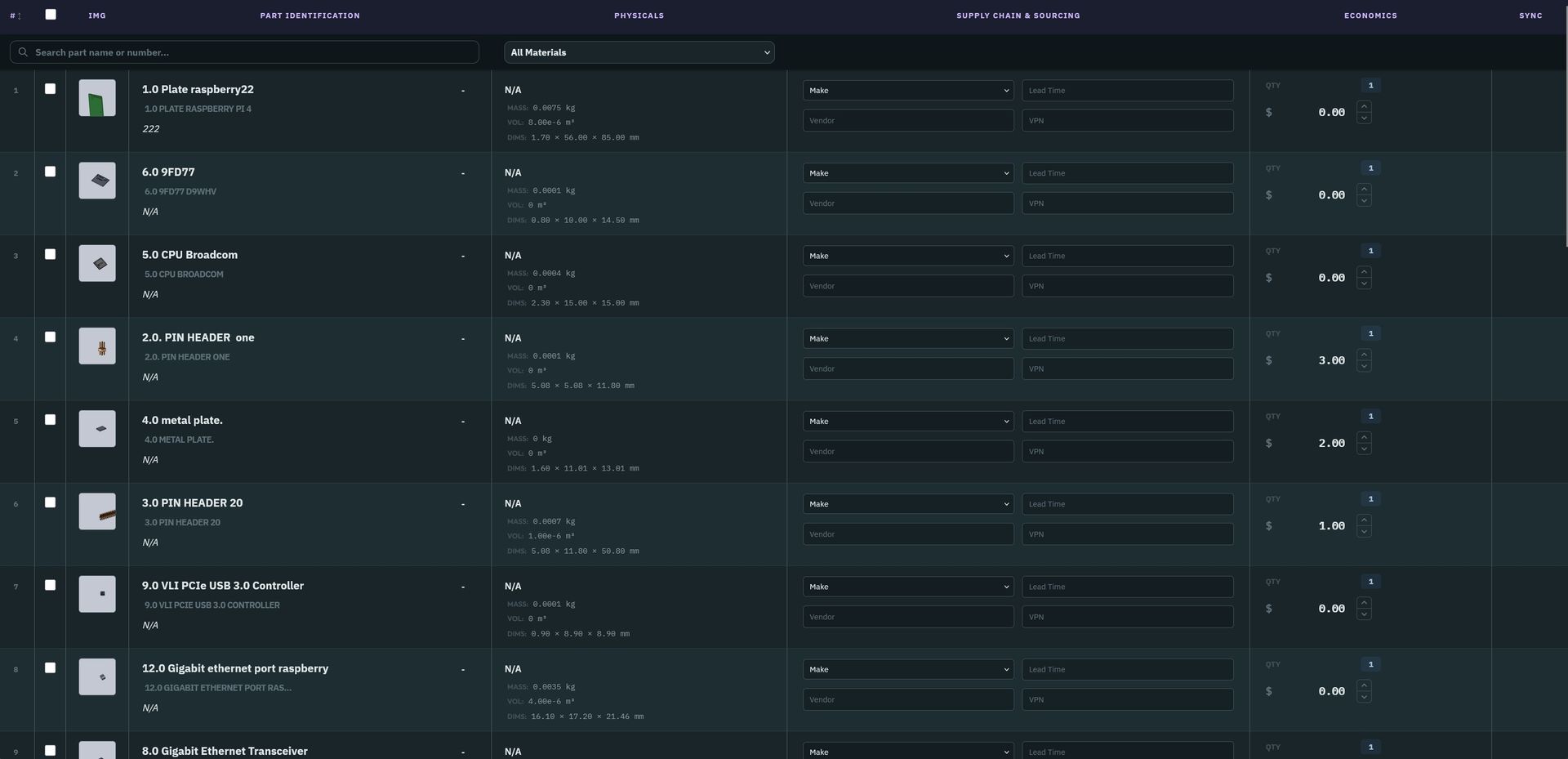
Task: Select the 6.0 9FD77 row checkbox
Action: 50,172
